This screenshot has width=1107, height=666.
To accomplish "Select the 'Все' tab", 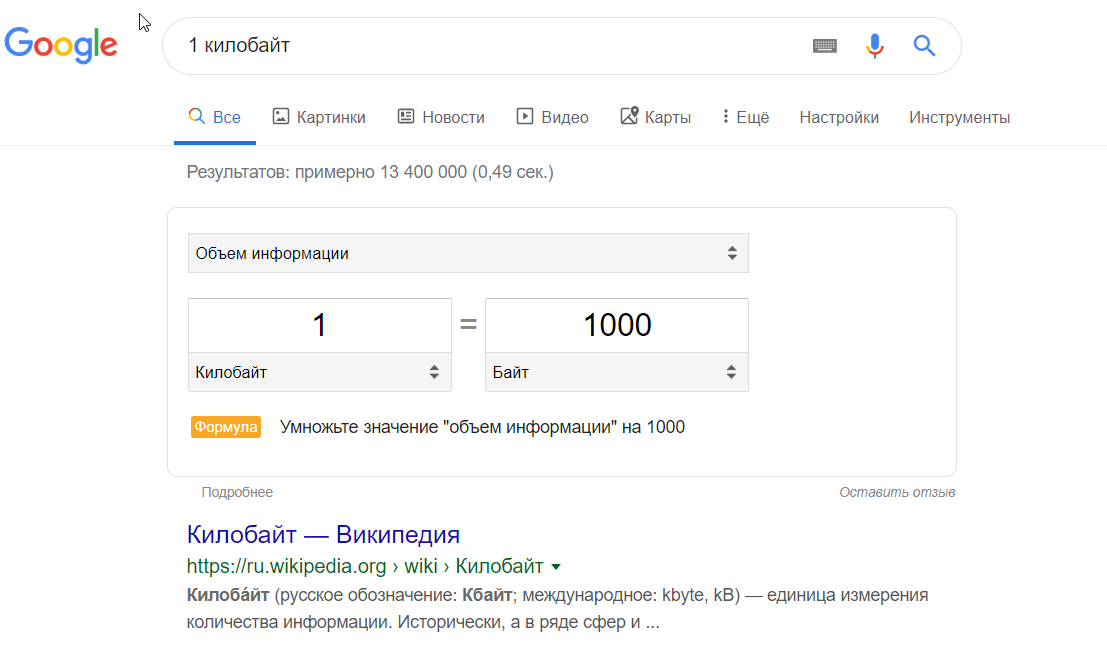I will (215, 117).
